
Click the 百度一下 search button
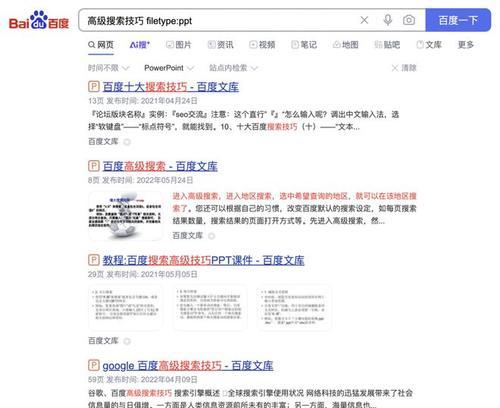click(458, 20)
